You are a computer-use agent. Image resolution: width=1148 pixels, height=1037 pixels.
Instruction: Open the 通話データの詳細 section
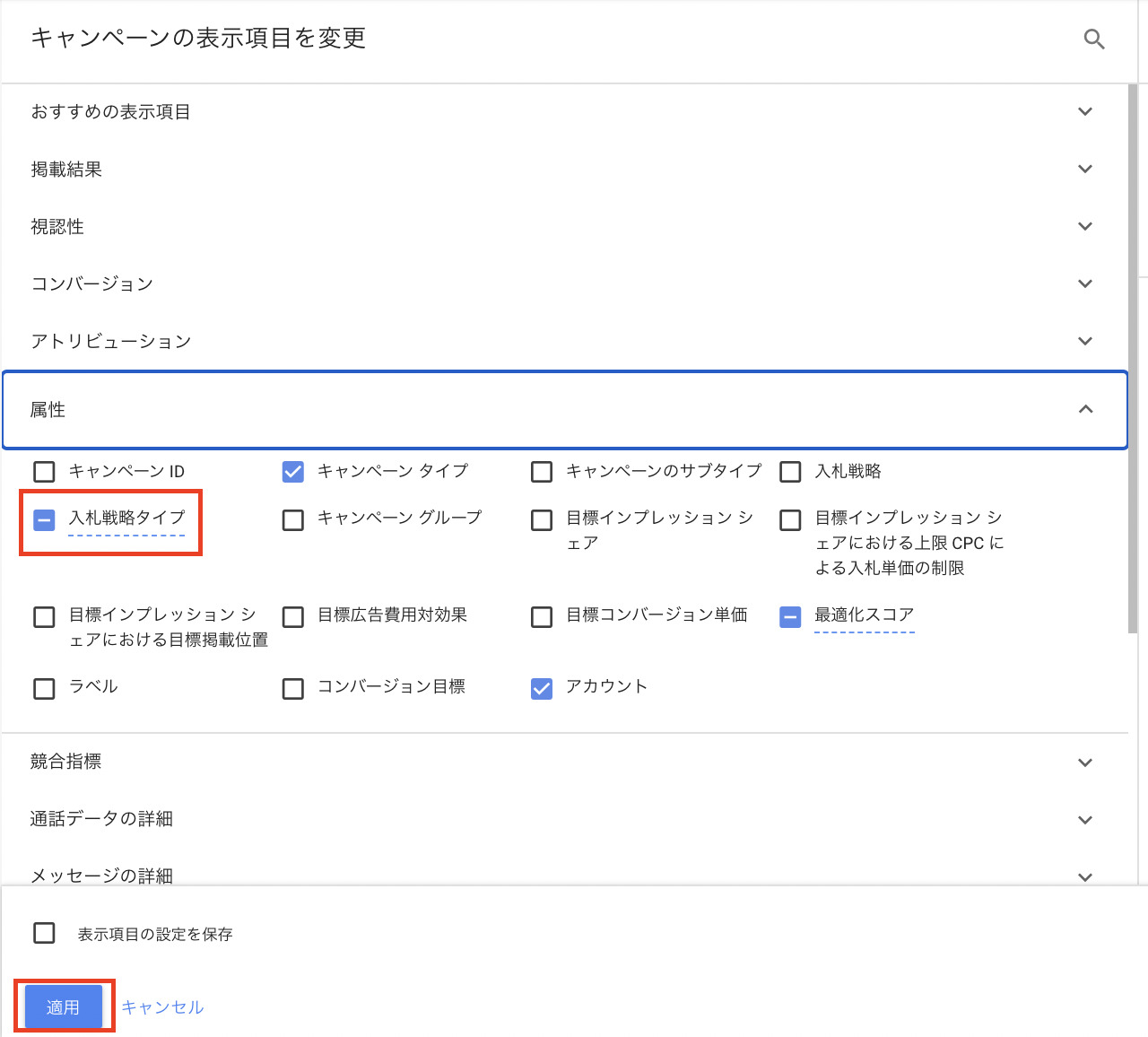pos(1085,820)
